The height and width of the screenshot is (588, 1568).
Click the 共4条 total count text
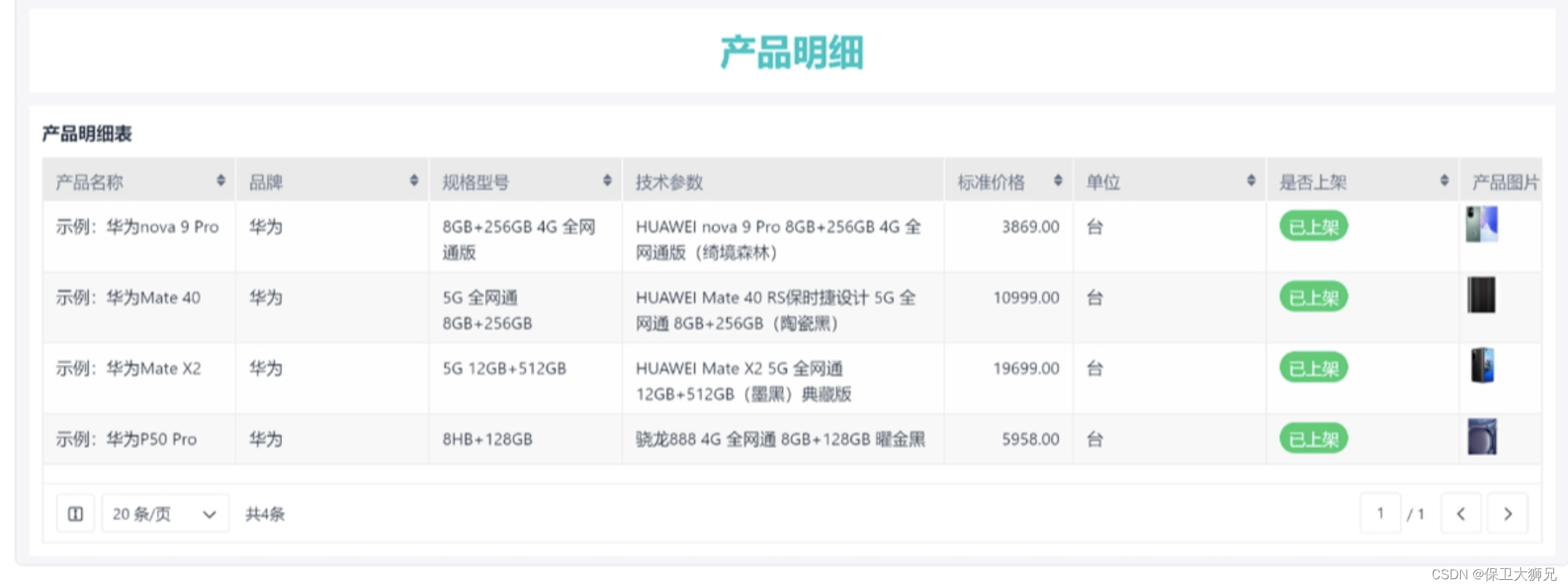coord(265,514)
